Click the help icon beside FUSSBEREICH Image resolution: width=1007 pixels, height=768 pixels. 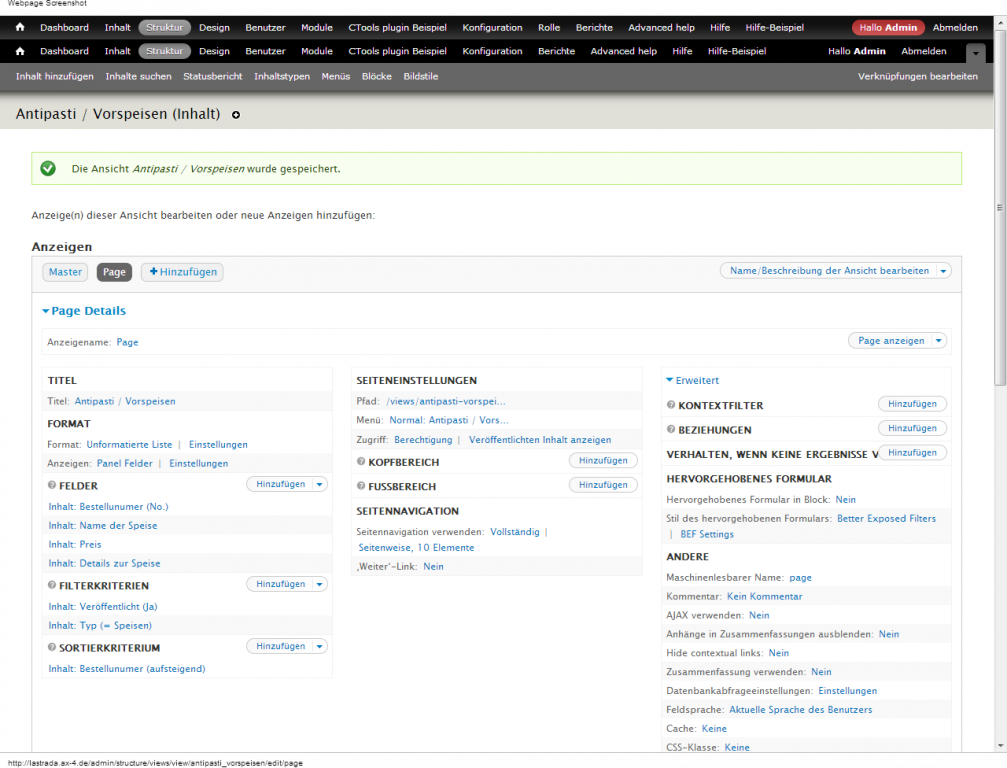click(x=361, y=486)
